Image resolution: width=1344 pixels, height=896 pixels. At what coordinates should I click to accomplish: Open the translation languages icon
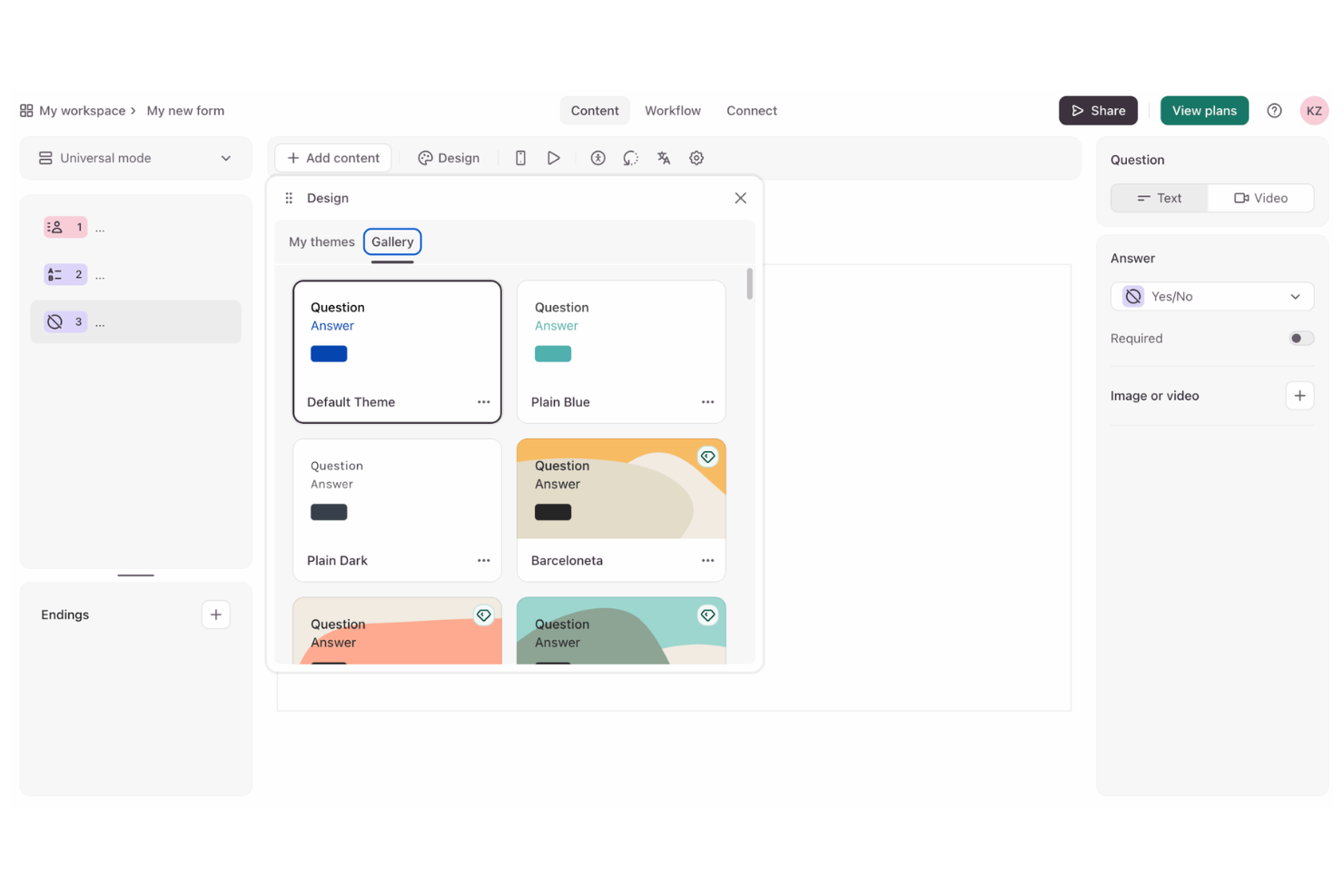664,158
